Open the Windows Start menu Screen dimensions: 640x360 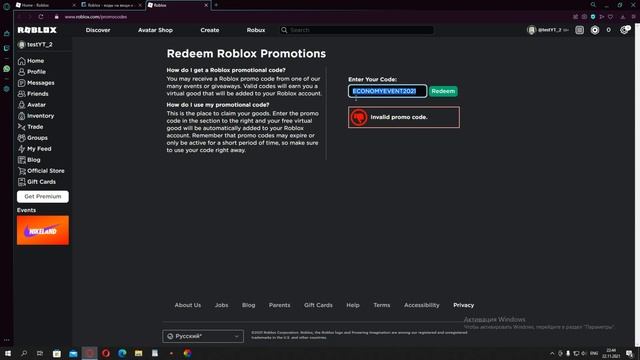click(x=7, y=353)
